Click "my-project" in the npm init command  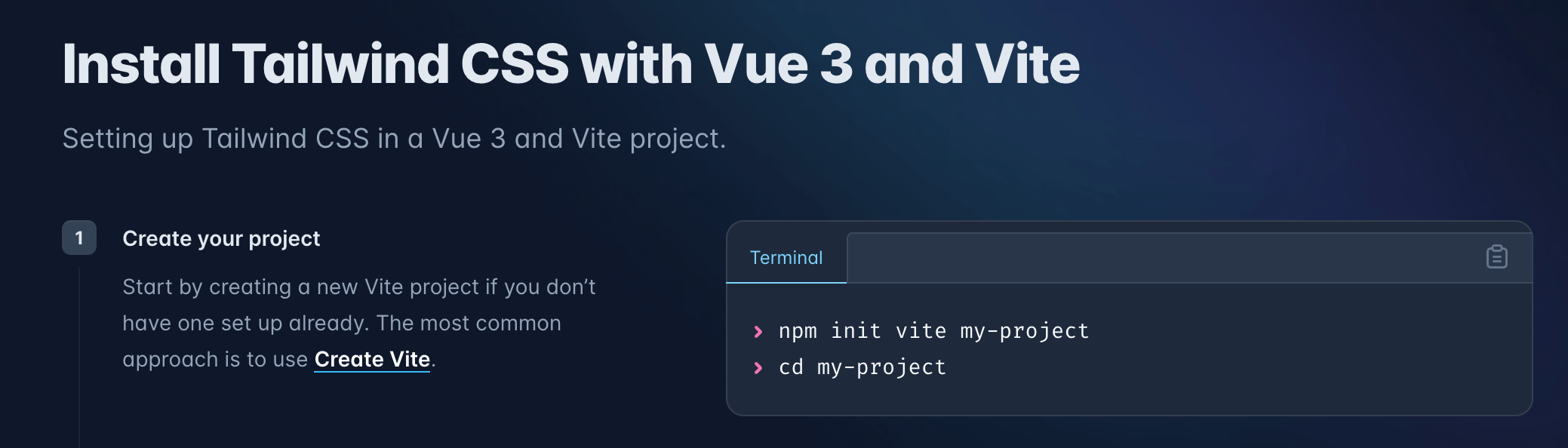tap(1024, 331)
